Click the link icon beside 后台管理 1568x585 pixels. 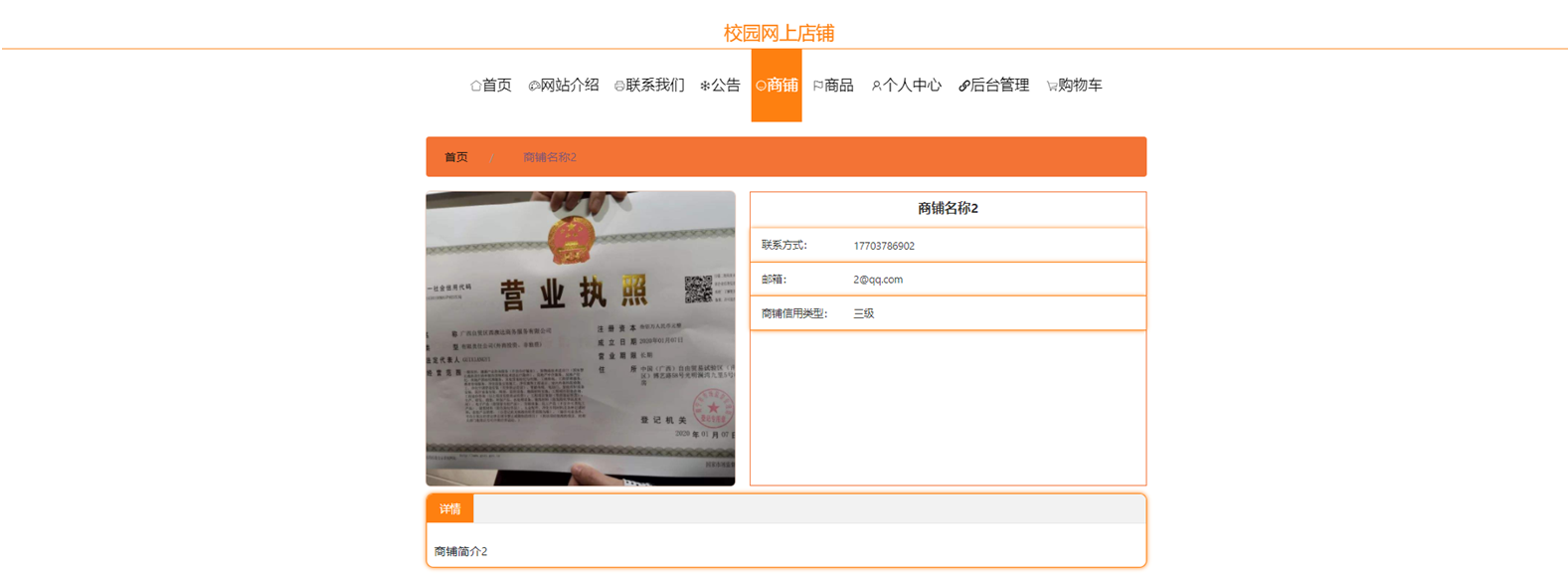click(963, 86)
